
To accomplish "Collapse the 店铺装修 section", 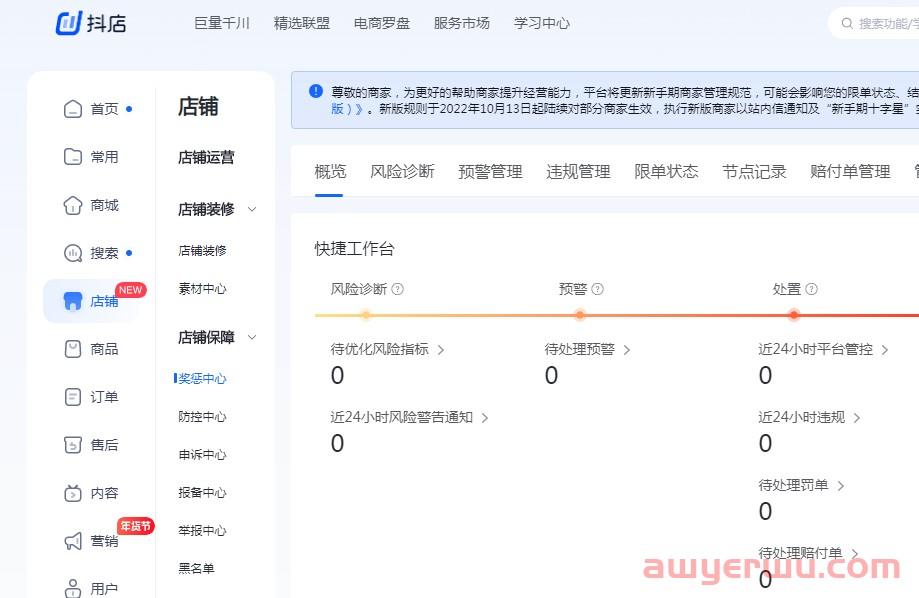I will point(252,209).
